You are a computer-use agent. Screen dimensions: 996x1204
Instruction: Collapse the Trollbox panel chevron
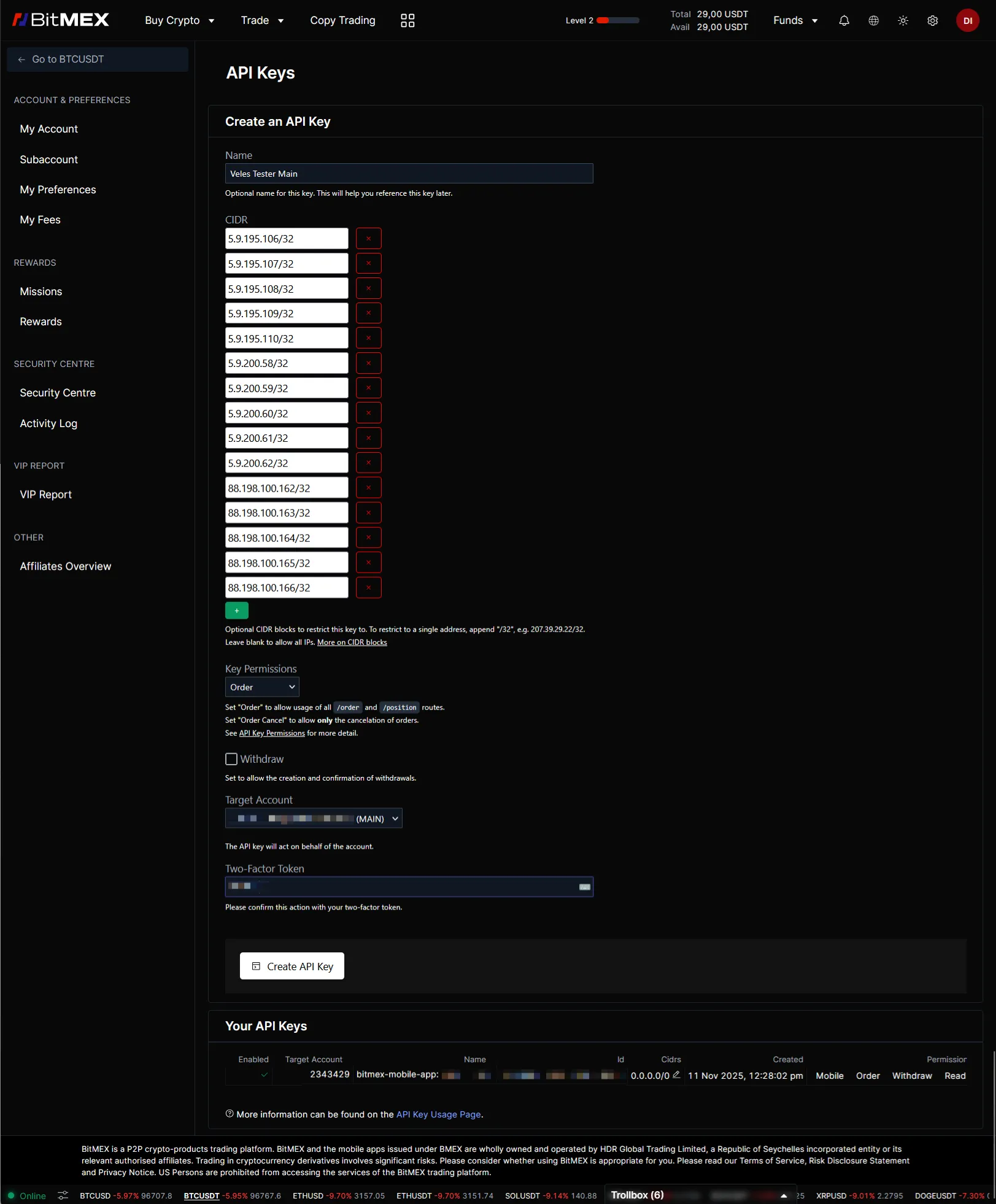click(784, 1195)
